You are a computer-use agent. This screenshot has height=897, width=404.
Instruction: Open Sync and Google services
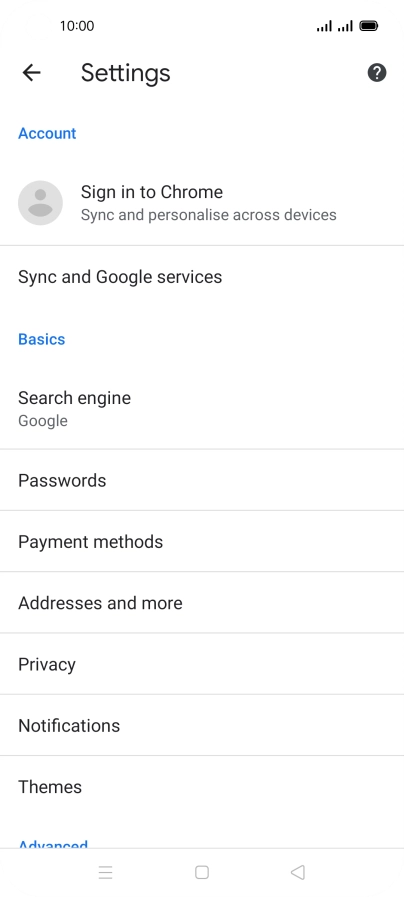tap(202, 277)
